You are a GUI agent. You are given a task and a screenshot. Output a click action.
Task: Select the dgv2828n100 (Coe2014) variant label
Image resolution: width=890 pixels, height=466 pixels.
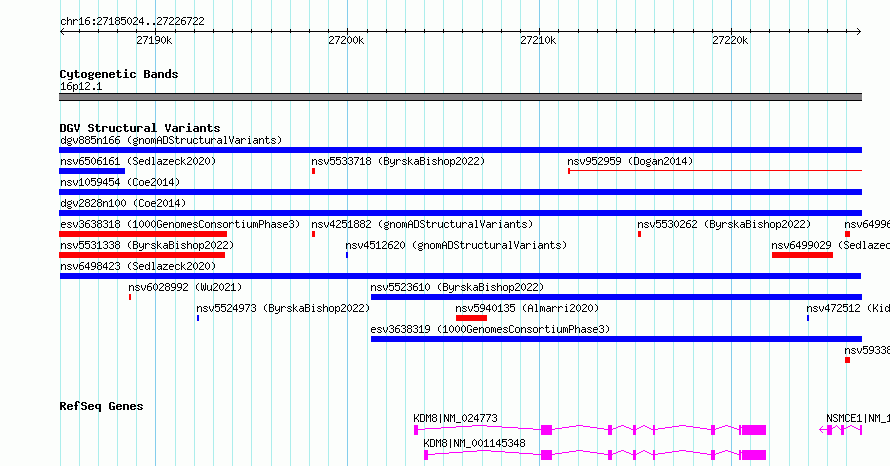[x=123, y=203]
